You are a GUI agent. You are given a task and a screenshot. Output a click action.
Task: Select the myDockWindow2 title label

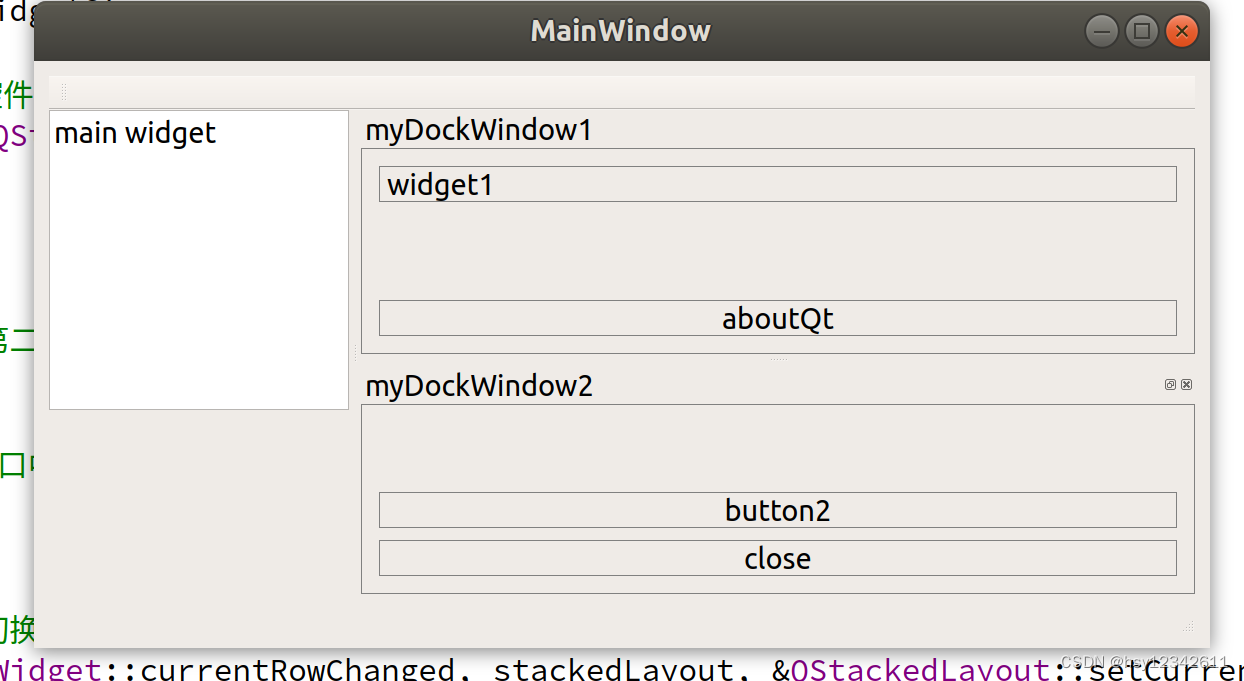coord(479,386)
